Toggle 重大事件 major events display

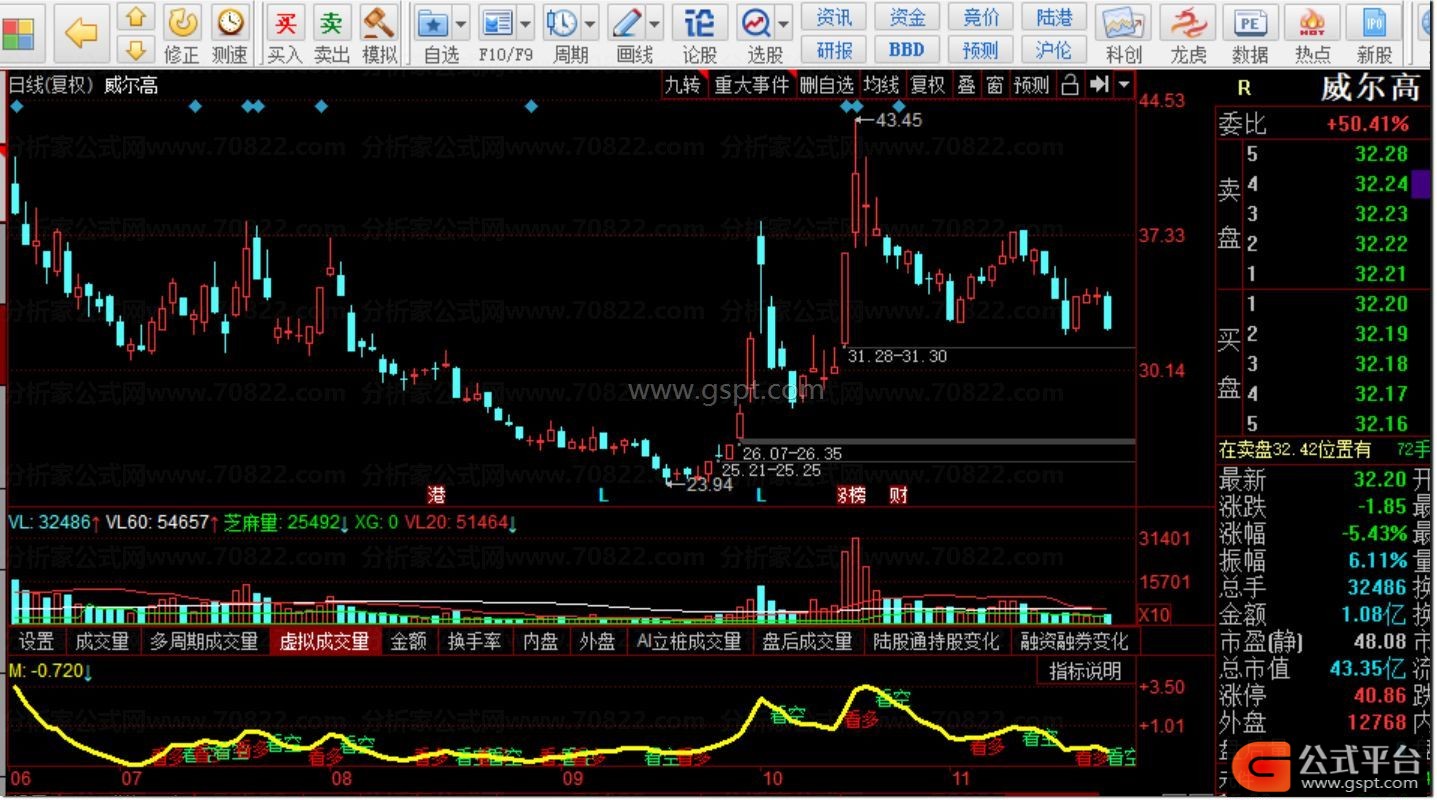point(752,85)
